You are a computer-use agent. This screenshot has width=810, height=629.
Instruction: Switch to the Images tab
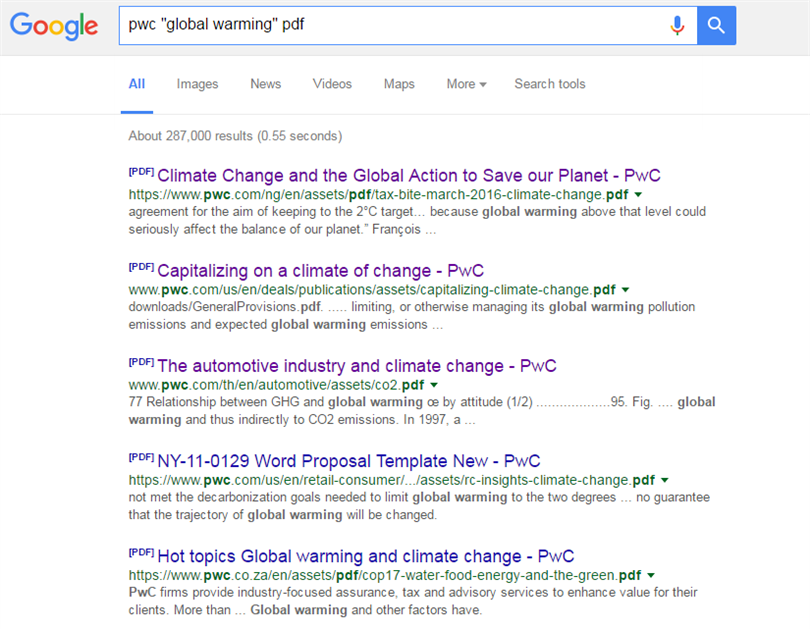(x=197, y=84)
